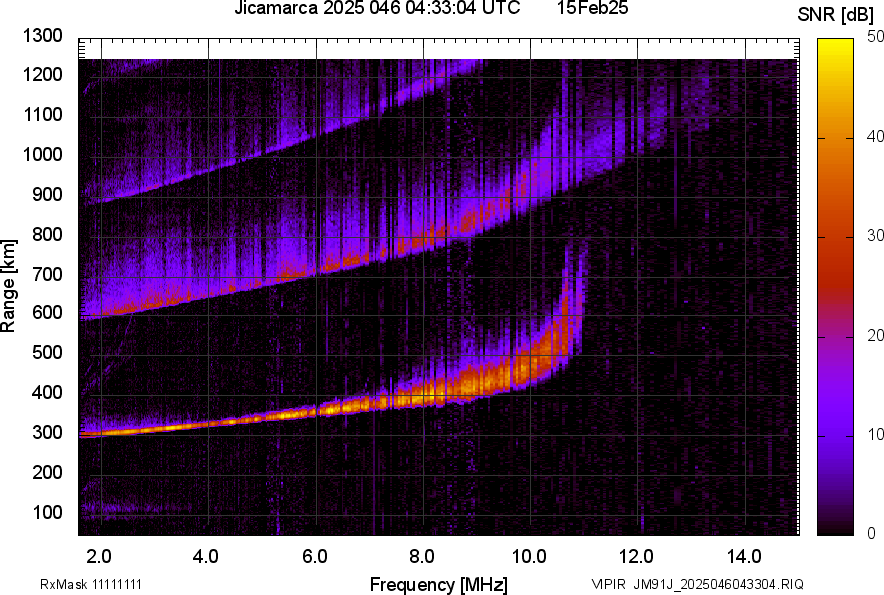Screen dimensions: 884x595
Task: Click the frequency tick label "4.0"
Action: (x=206, y=557)
